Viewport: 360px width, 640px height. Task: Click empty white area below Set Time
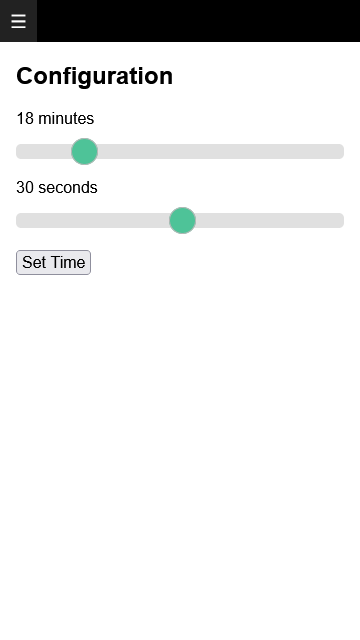coord(180,449)
